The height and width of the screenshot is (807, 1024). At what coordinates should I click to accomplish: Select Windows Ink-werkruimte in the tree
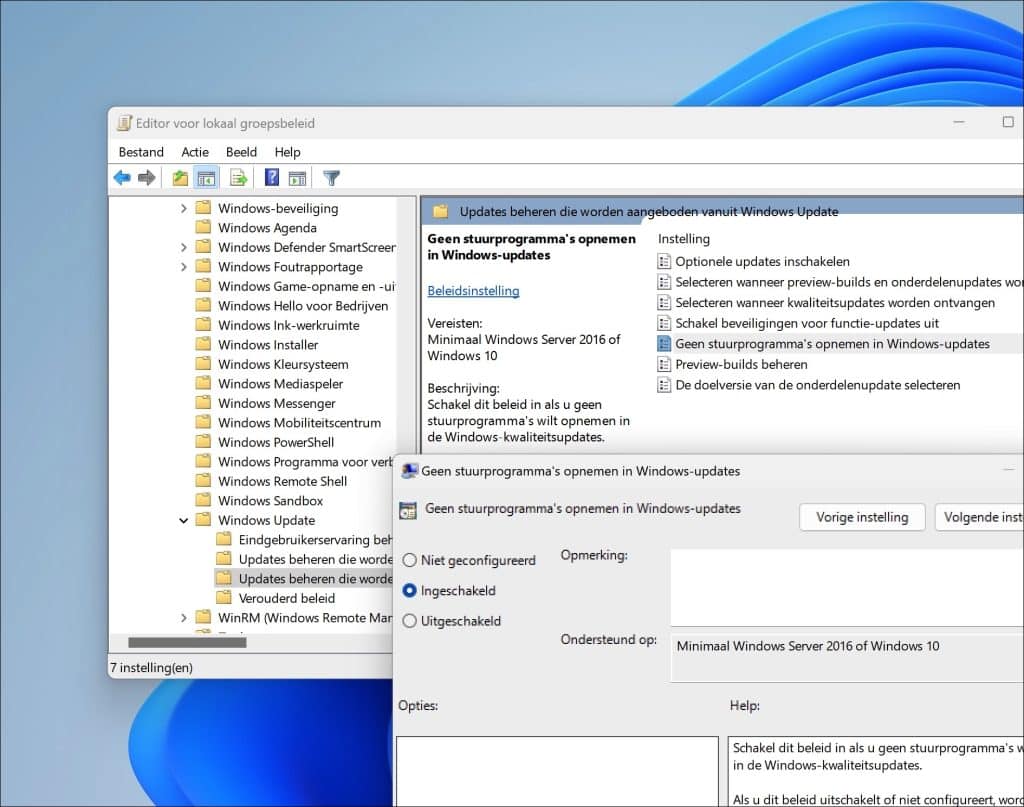tap(289, 325)
